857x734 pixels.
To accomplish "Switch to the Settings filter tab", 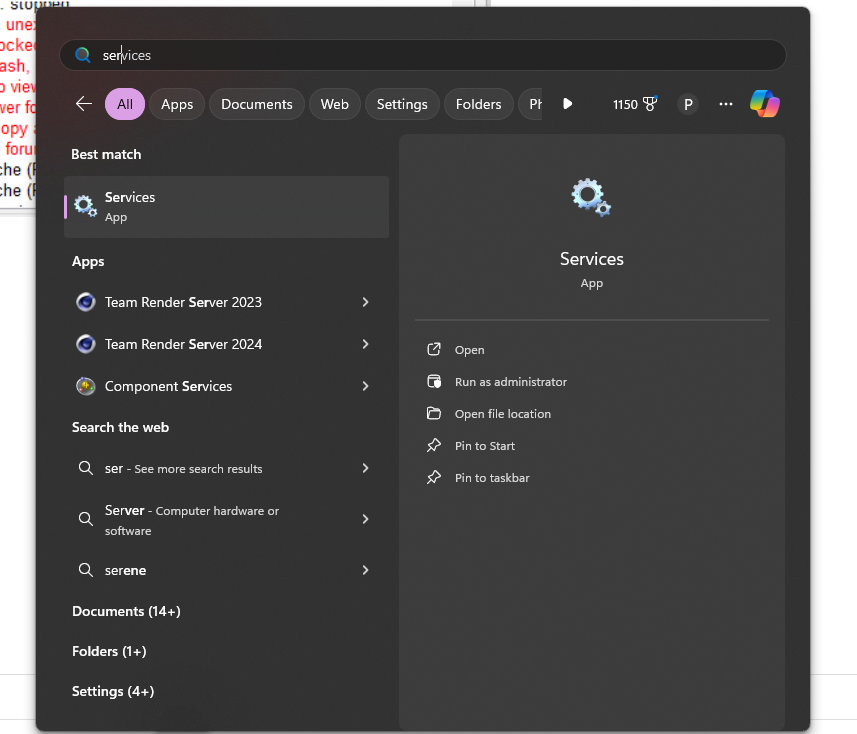I will (x=402, y=104).
